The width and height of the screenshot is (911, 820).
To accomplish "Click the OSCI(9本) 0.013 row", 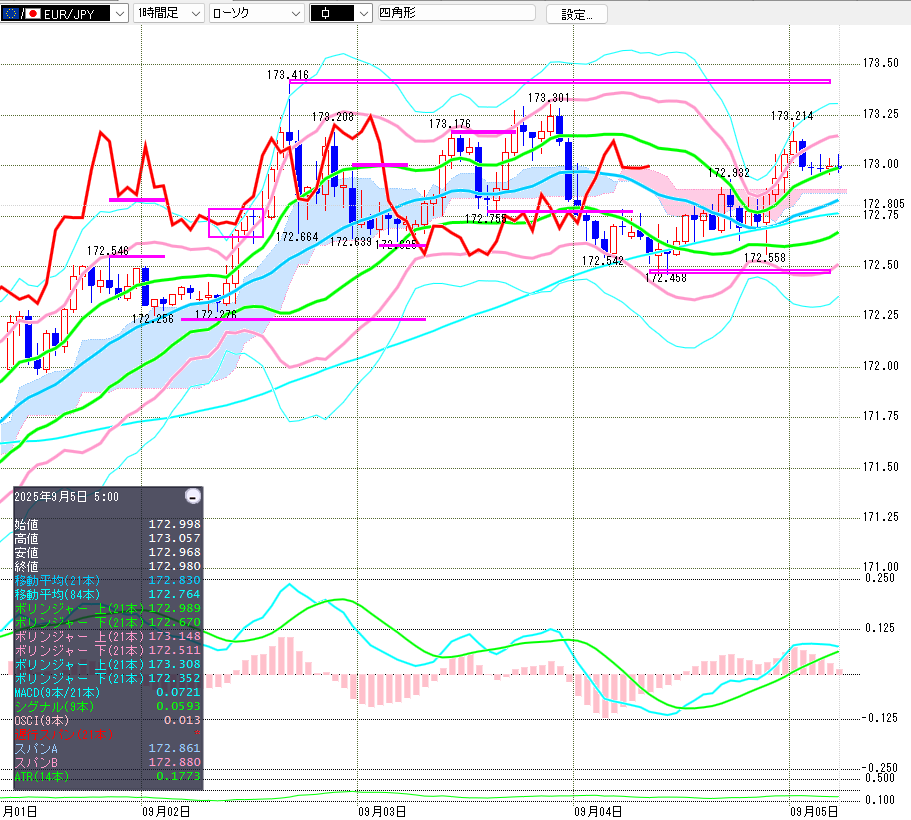I will coord(107,720).
